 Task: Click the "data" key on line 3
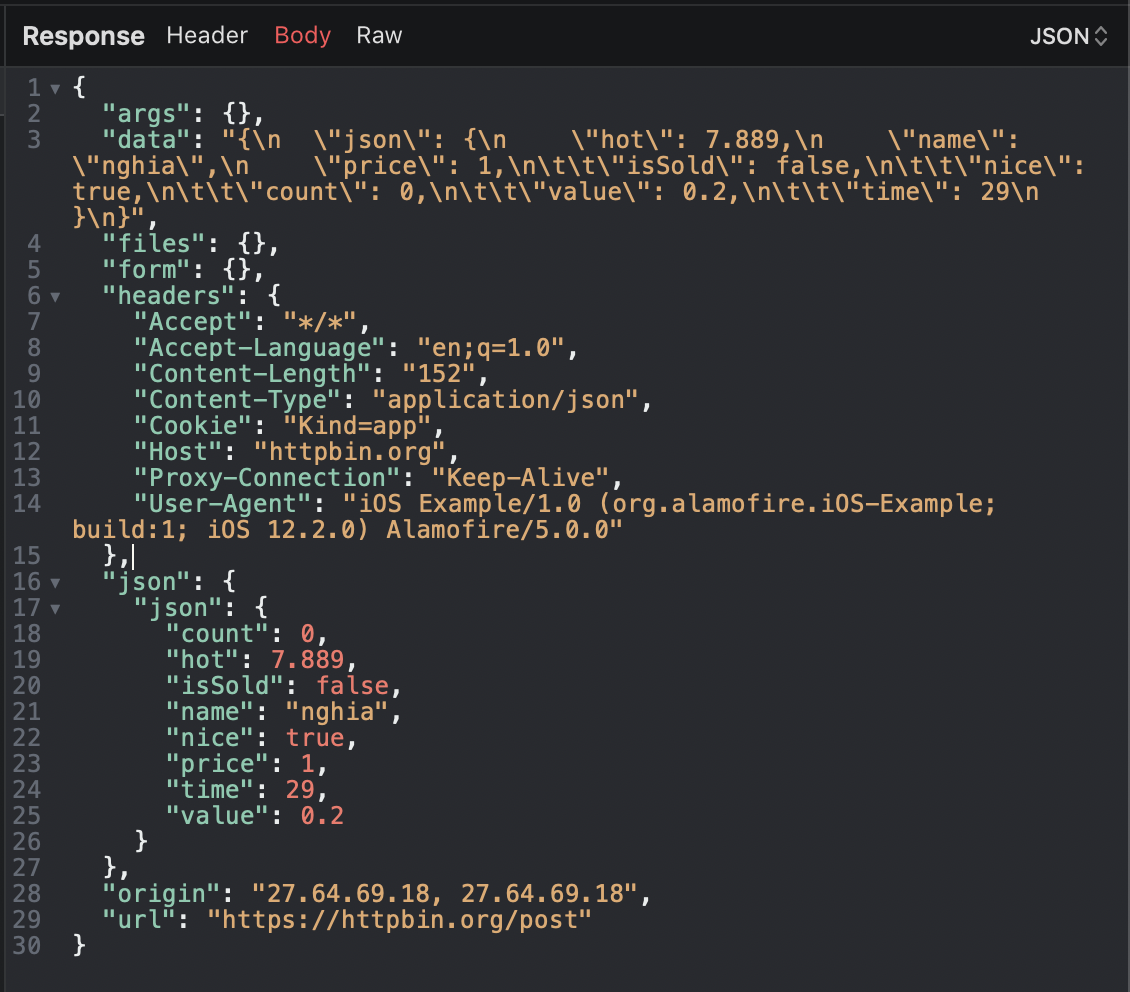point(146,140)
